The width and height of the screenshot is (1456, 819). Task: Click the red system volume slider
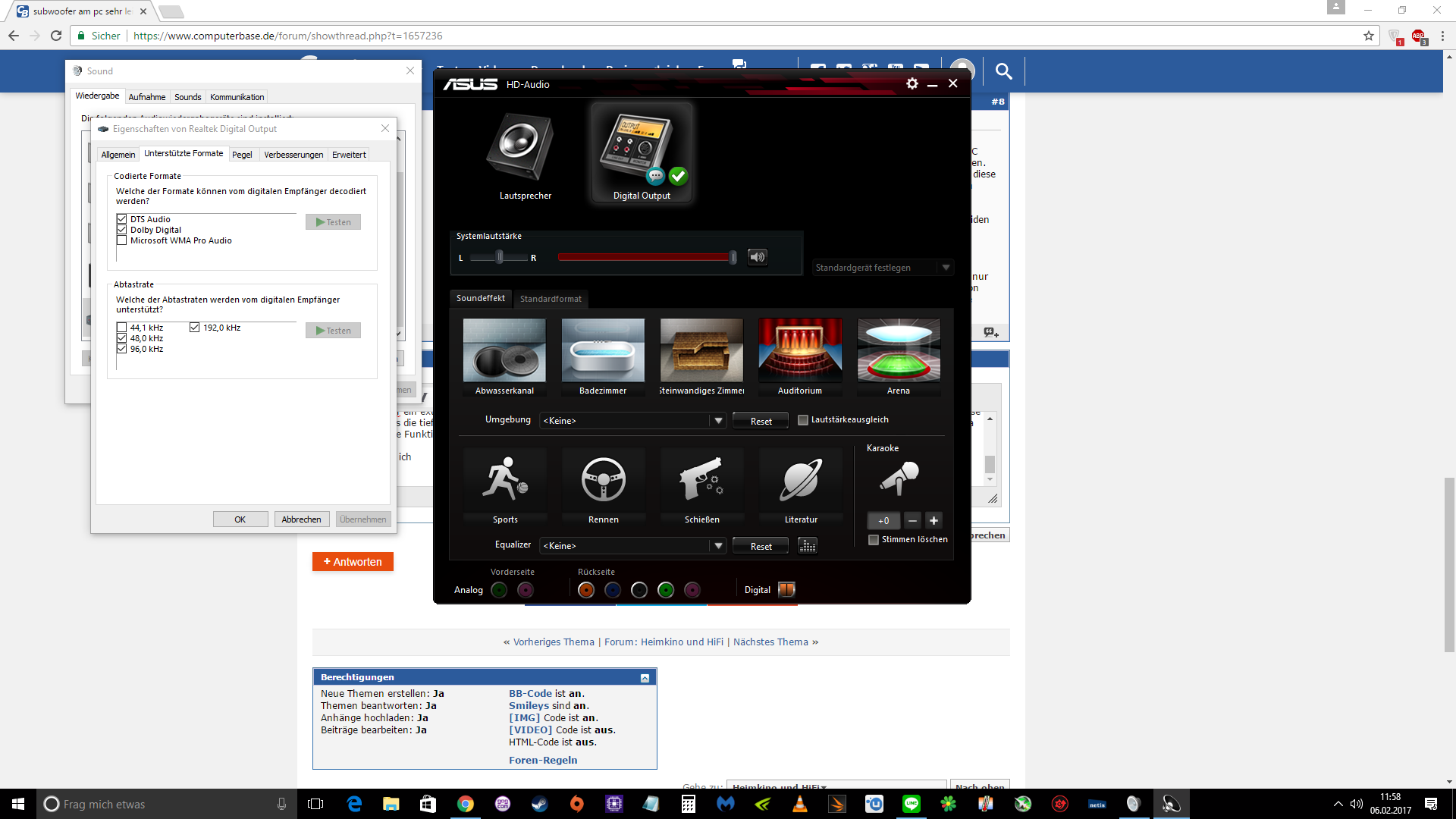(645, 257)
